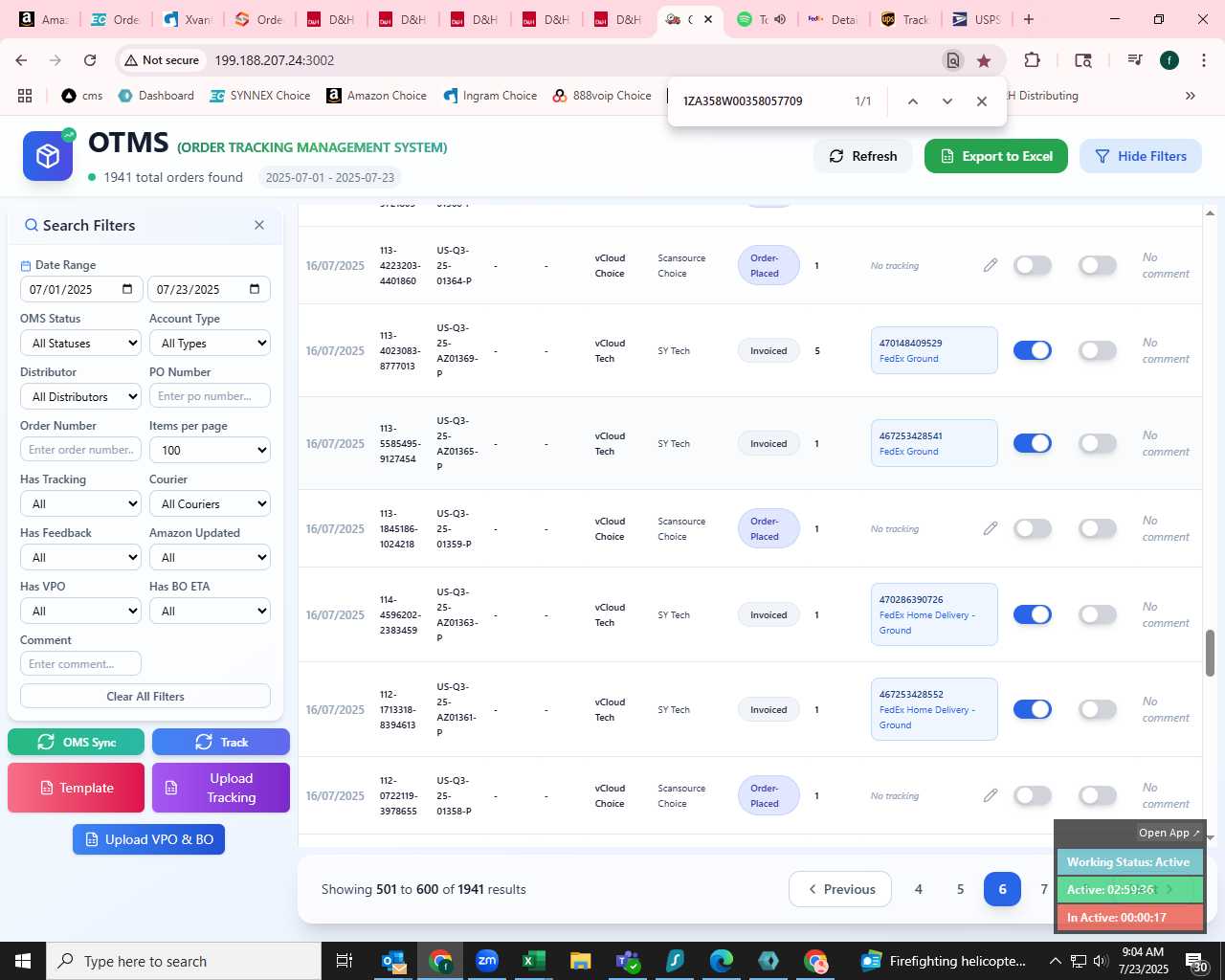Click the Upload Tracking button
This screenshot has width=1225, height=980.
[221, 788]
